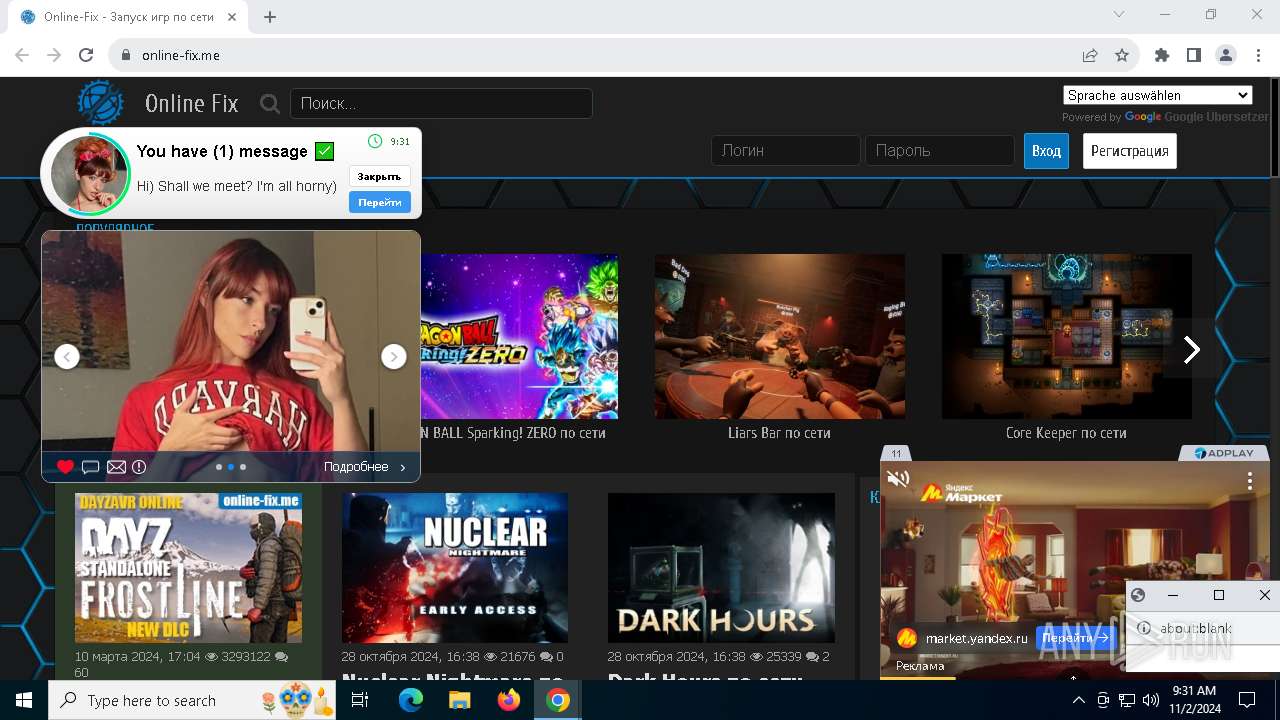Toggle the browser side panel icon

tap(1193, 55)
